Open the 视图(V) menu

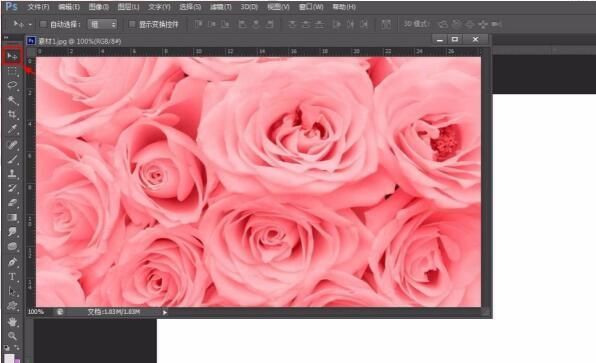tap(278, 7)
